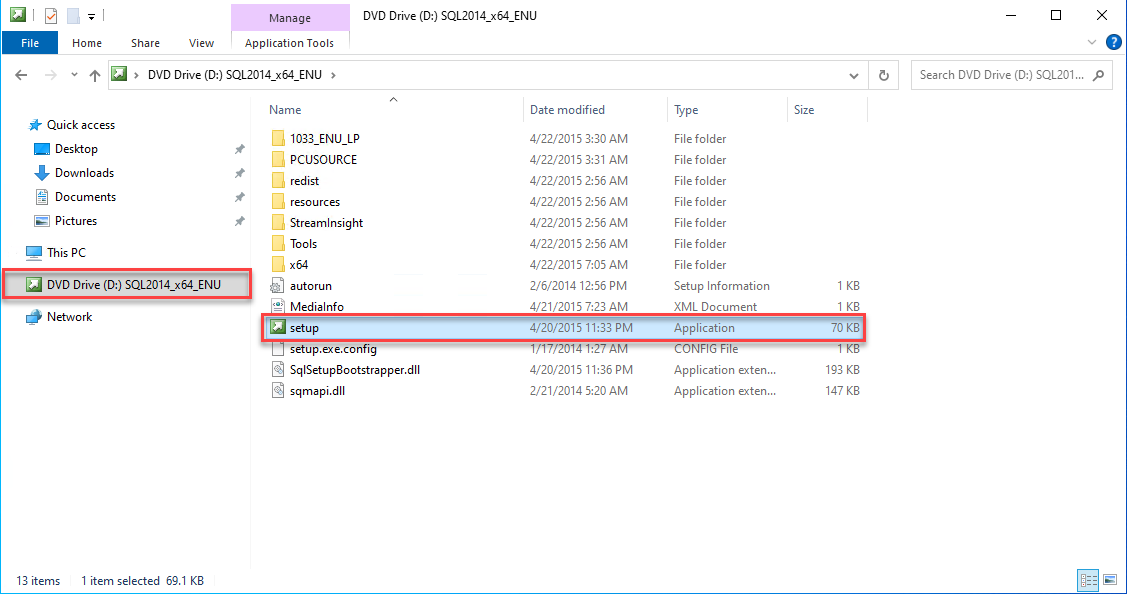
Task: Unpin Desktop using its pin icon
Action: pos(239,150)
